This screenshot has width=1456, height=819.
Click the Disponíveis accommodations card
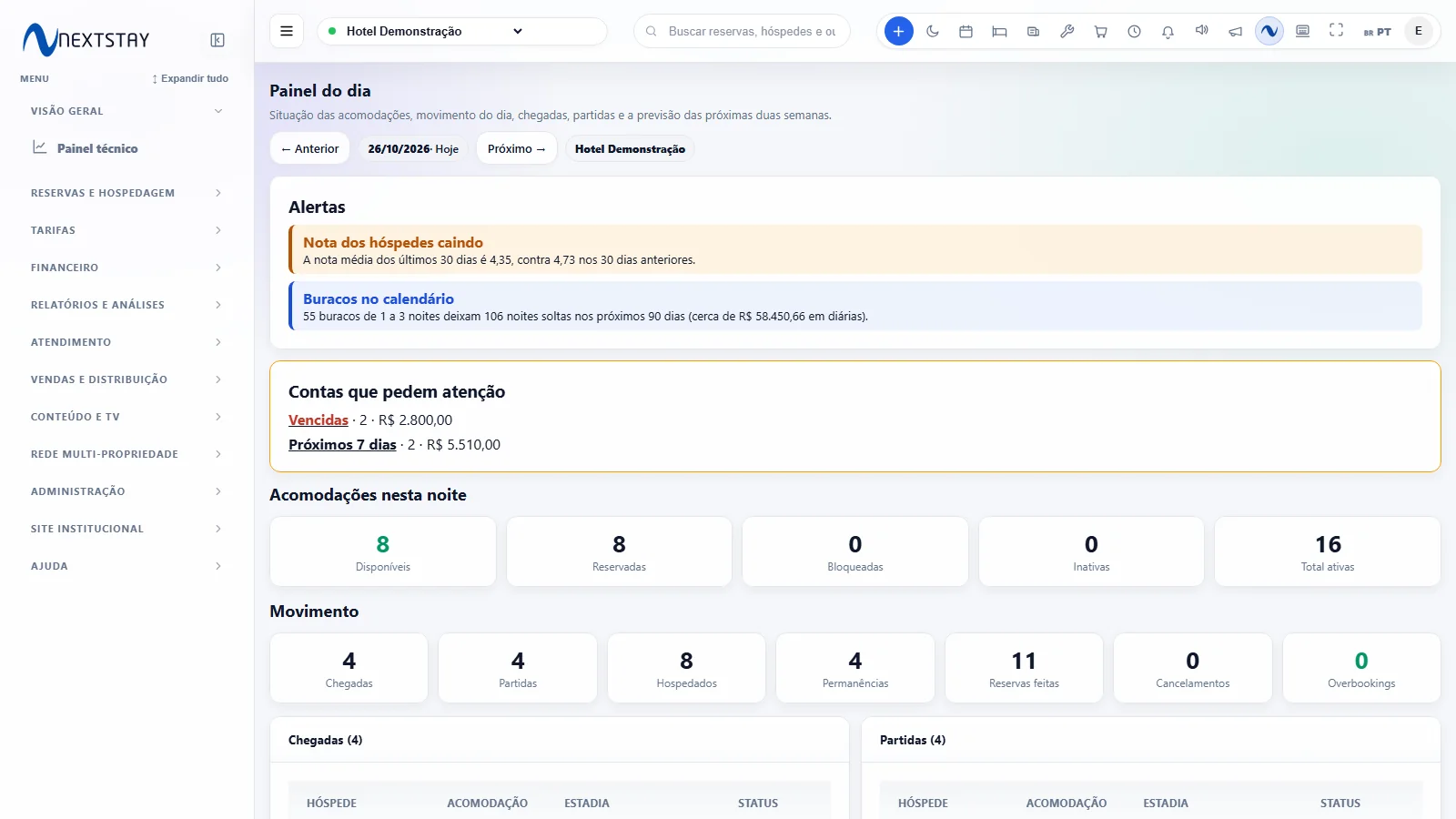(383, 551)
